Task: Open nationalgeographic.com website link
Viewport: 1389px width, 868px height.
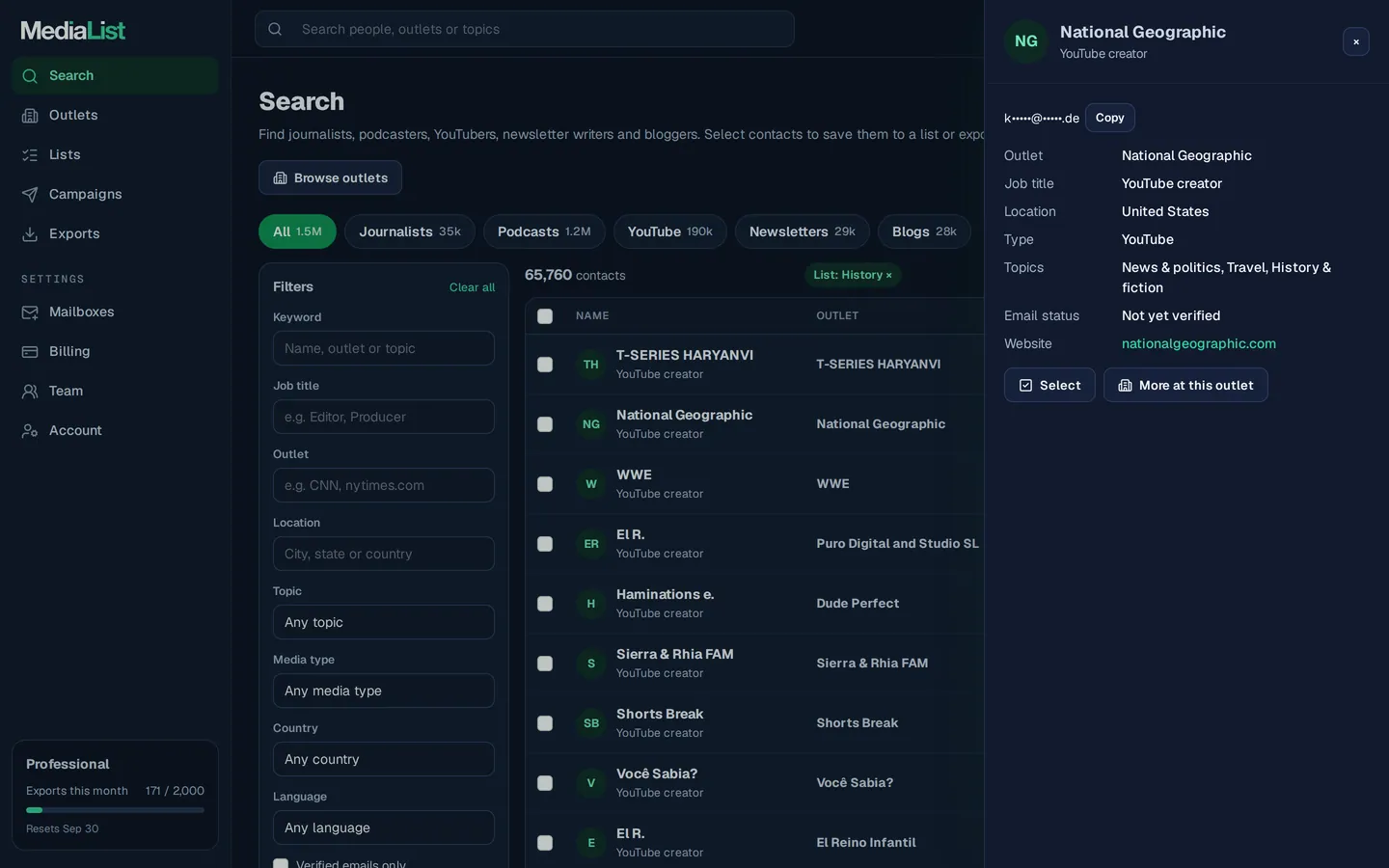Action: pyautogui.click(x=1199, y=343)
